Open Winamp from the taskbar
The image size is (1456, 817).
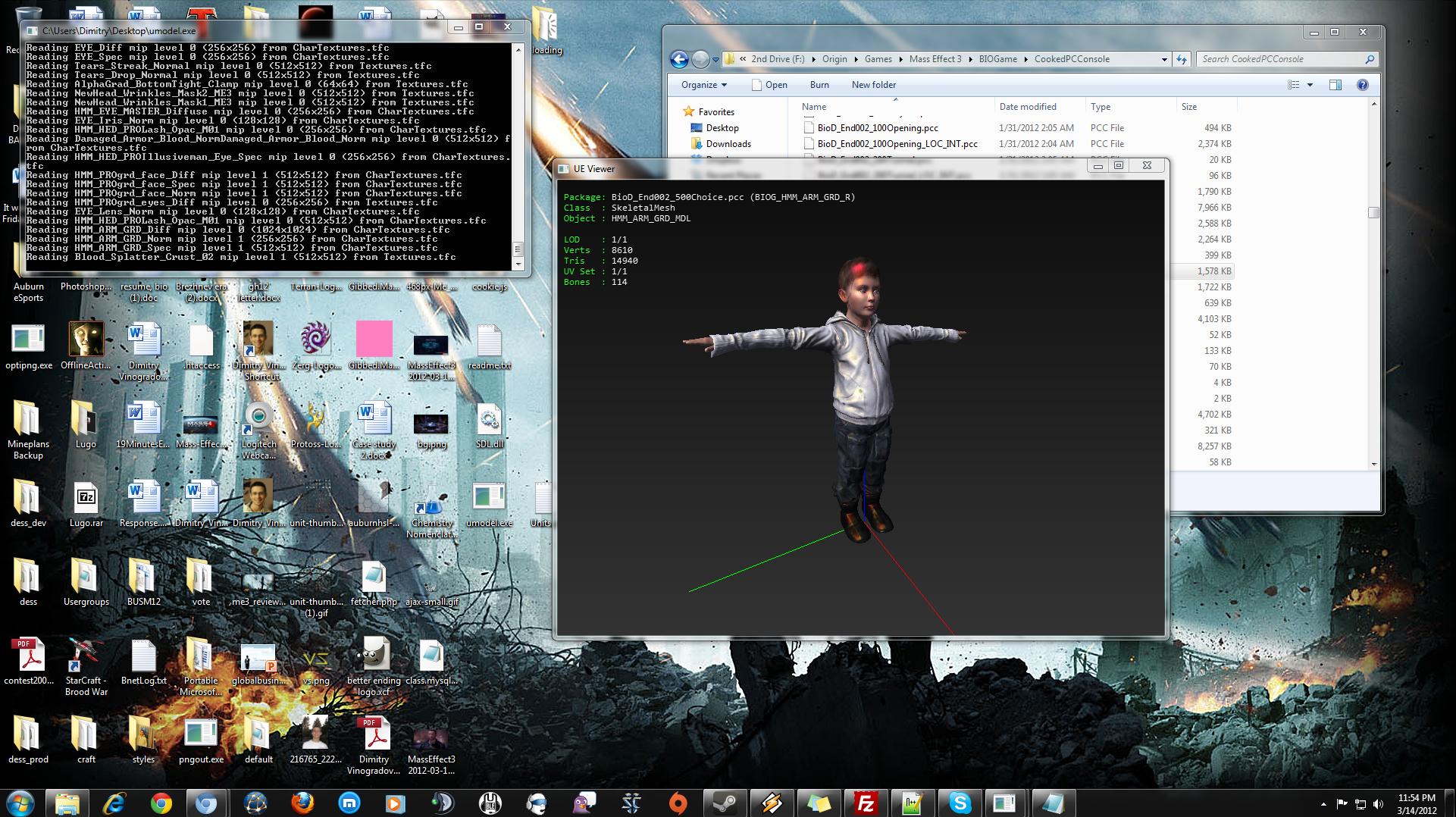click(x=772, y=803)
